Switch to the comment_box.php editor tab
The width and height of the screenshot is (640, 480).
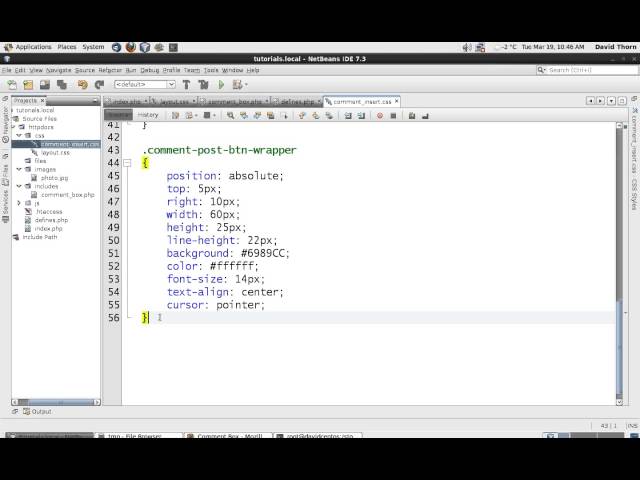pyautogui.click(x=234, y=101)
